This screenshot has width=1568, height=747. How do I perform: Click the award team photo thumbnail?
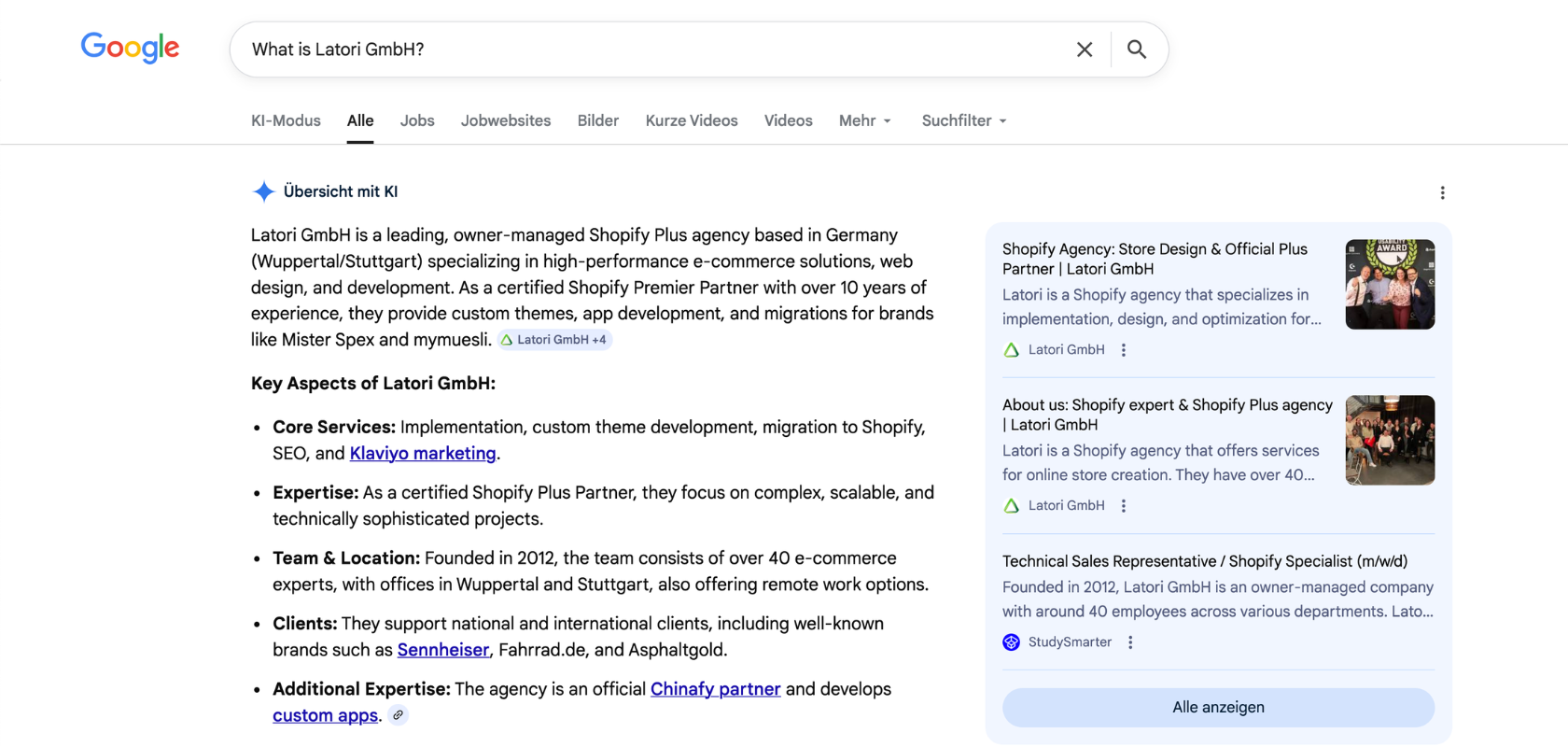pyautogui.click(x=1390, y=284)
